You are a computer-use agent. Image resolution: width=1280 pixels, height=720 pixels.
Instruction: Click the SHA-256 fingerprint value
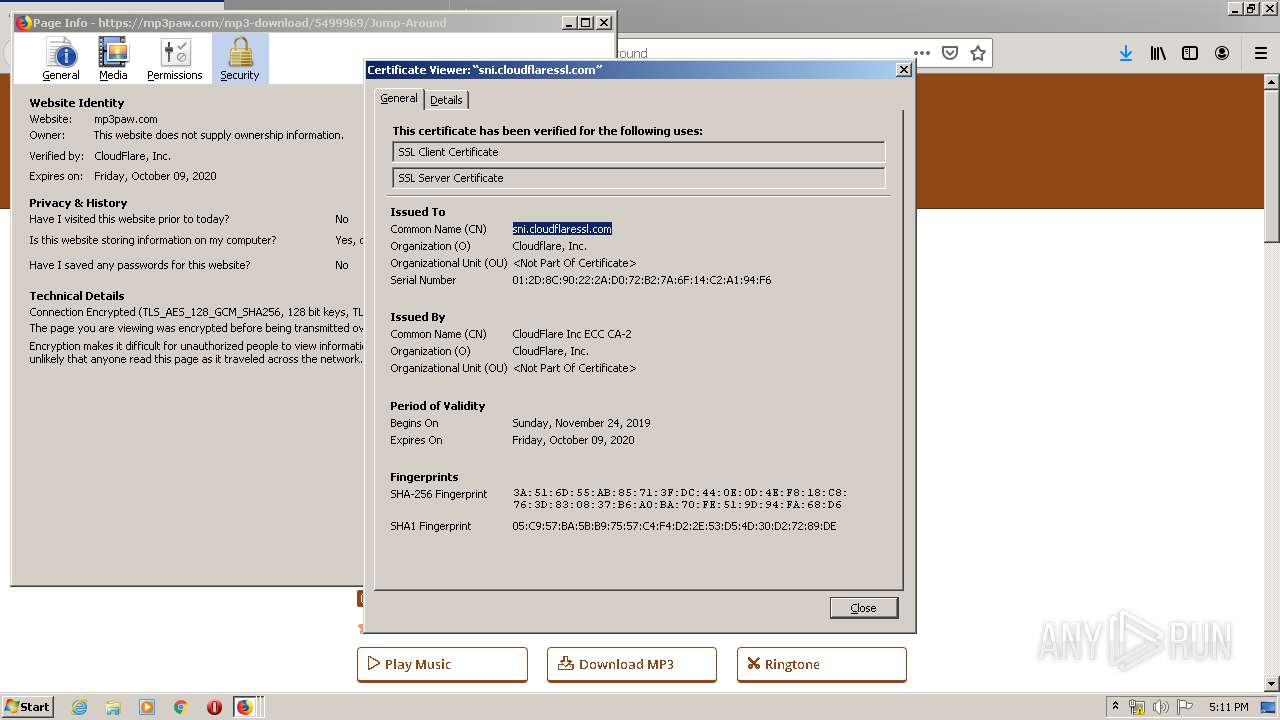[680, 499]
